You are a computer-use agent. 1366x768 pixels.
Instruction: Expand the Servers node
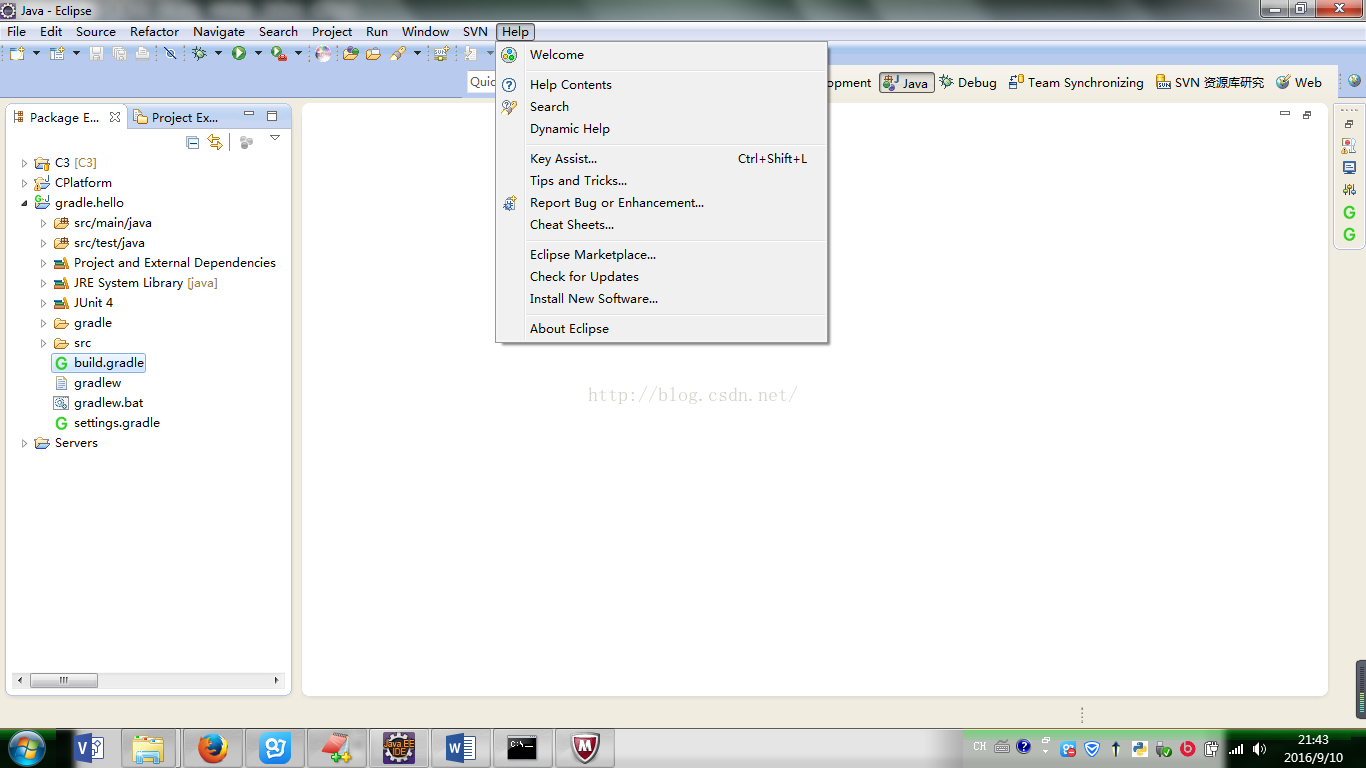[x=25, y=443]
